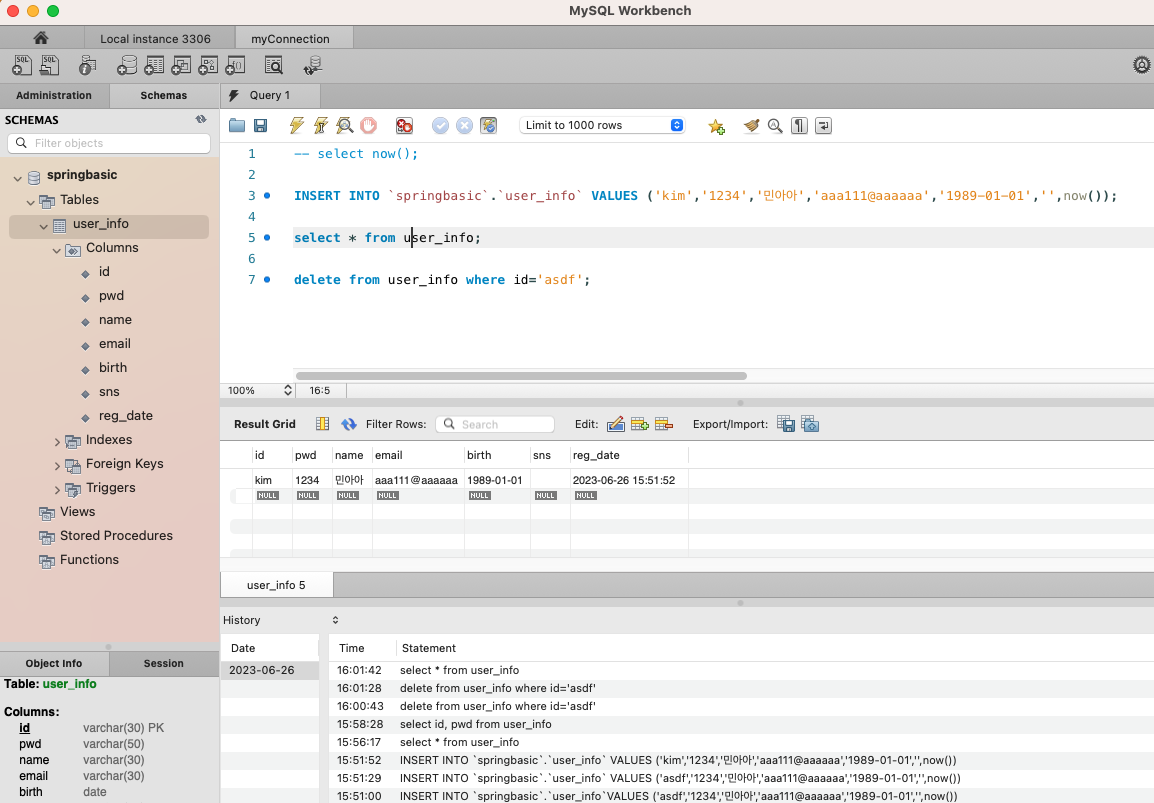Edit the current row in result grid
Viewport: 1154px width, 803px height.
[616, 424]
